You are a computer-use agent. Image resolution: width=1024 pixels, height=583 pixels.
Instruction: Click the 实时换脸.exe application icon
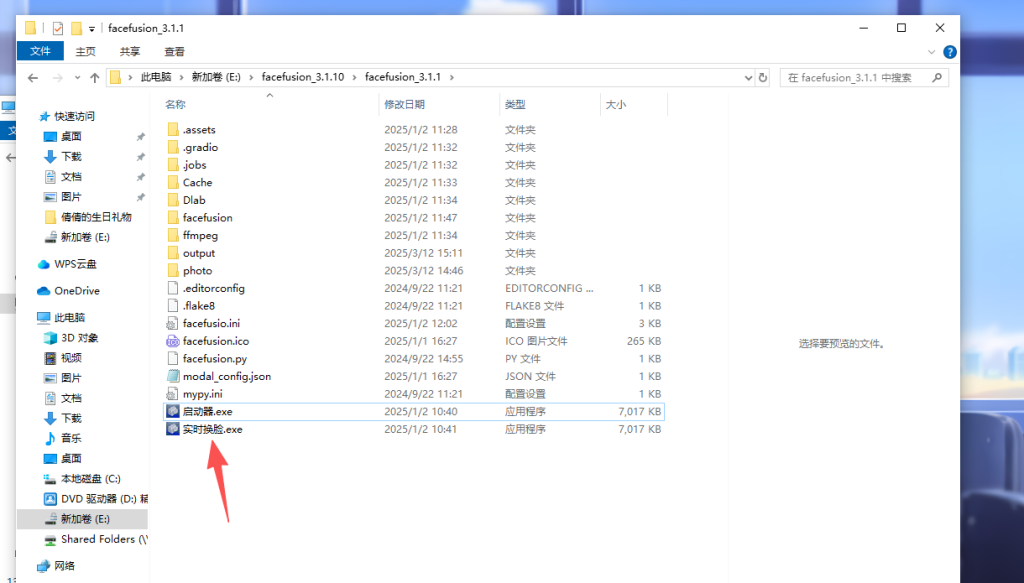[173, 429]
